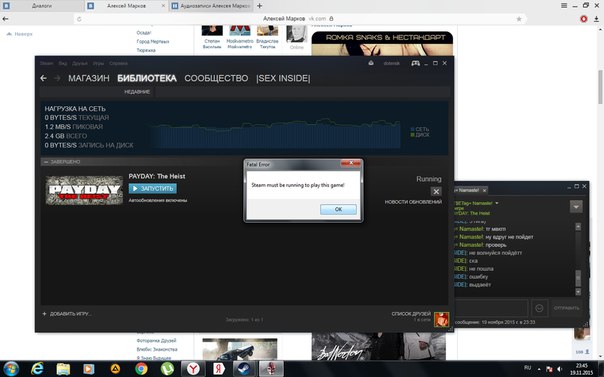Click ДОБАВИТЬ ИГРУ button
Image resolution: width=604 pixels, height=377 pixels.
pos(67,314)
